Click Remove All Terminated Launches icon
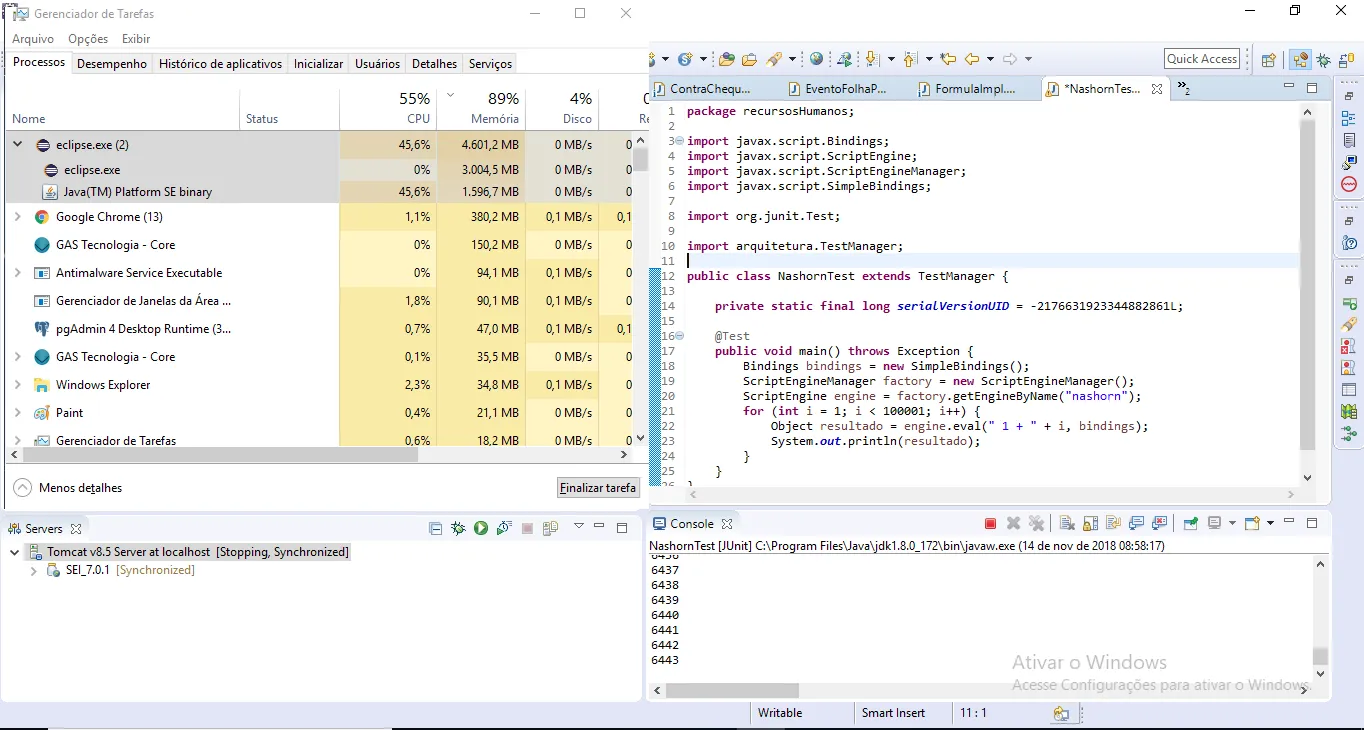 (x=1037, y=523)
